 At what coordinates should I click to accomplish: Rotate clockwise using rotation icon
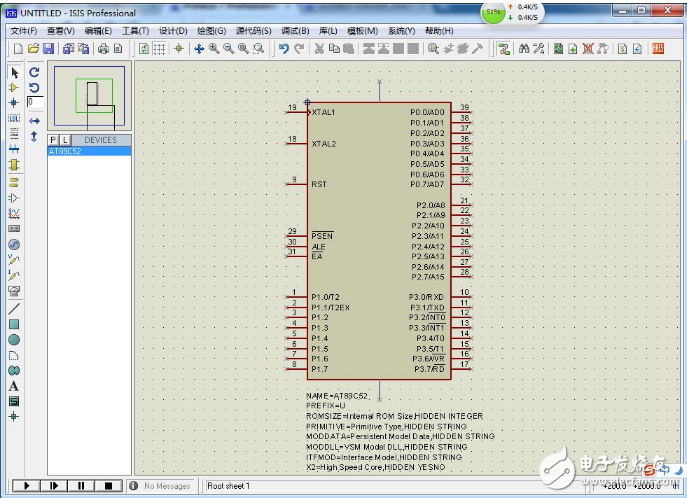(x=34, y=72)
